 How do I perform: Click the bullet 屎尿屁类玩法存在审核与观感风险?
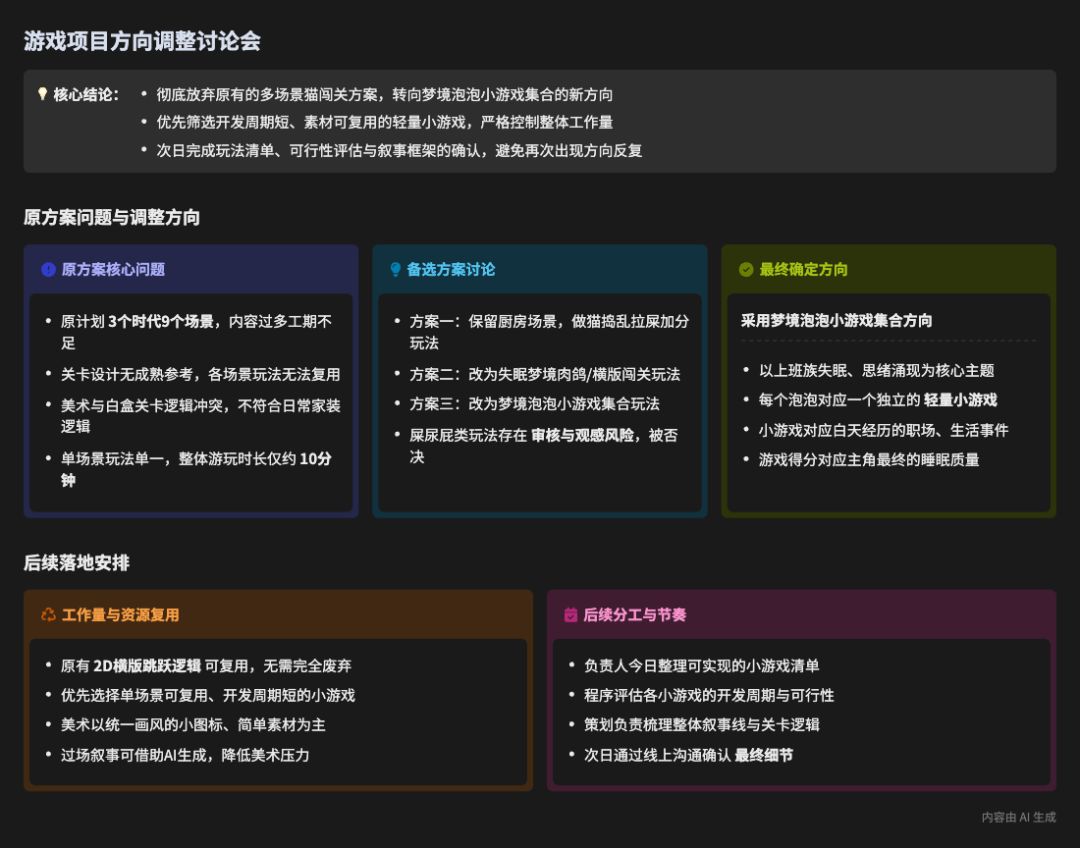point(543,446)
